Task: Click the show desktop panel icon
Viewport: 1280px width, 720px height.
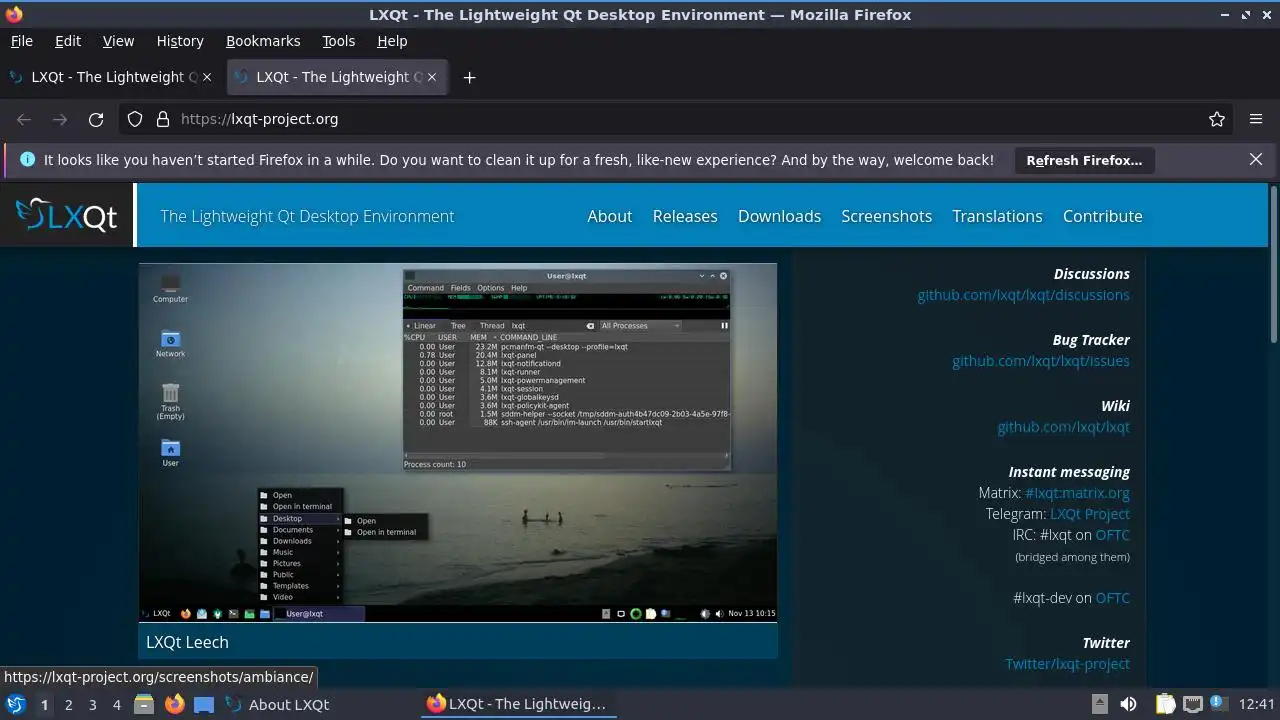Action: [x=204, y=704]
